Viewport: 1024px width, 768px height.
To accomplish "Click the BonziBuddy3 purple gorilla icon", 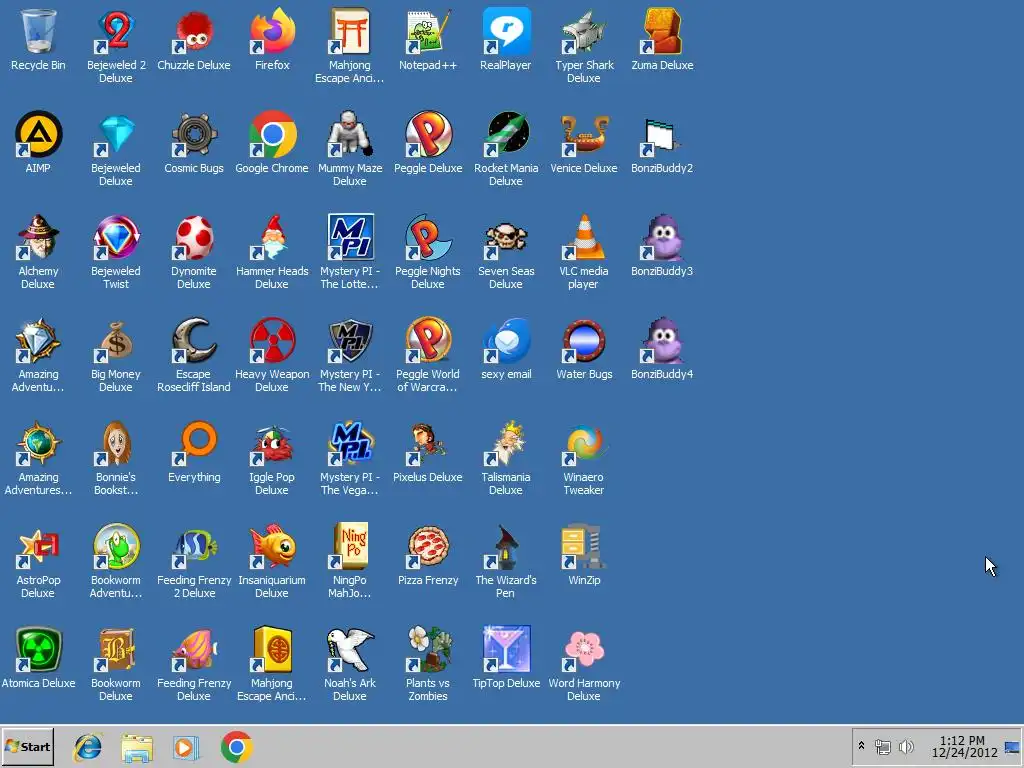I will pyautogui.click(x=662, y=237).
